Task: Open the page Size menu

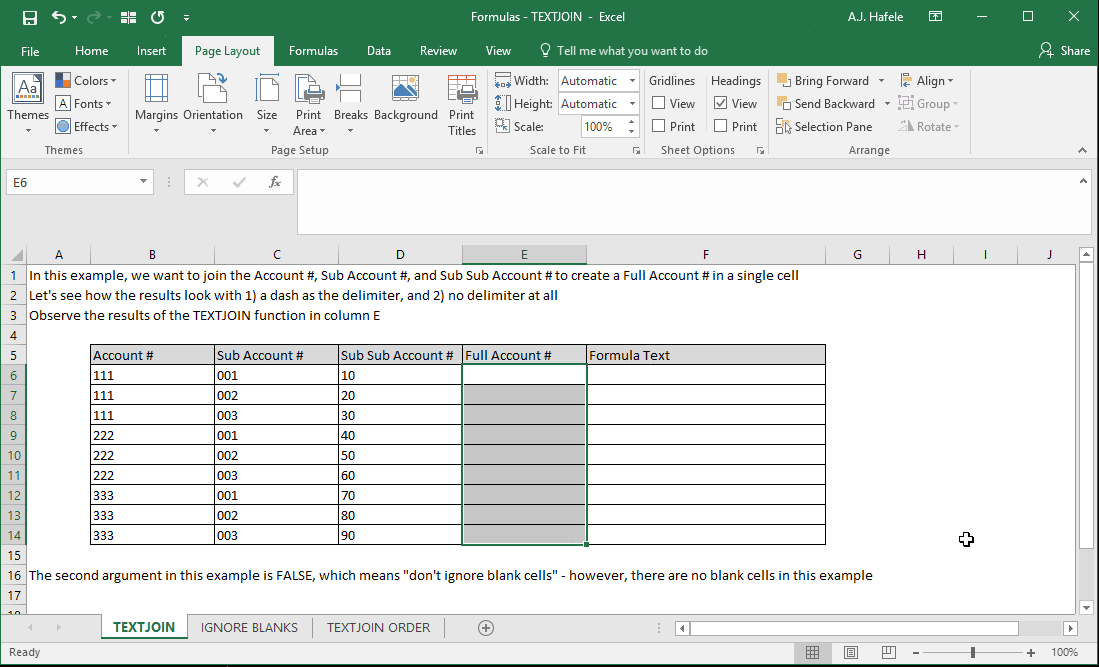Action: [x=266, y=104]
